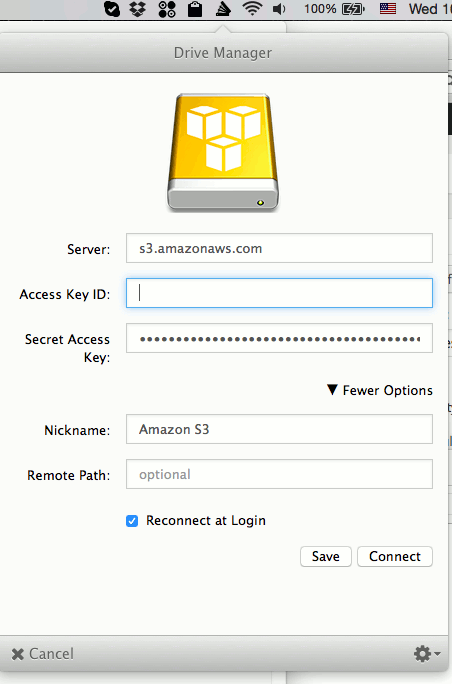The height and width of the screenshot is (684, 452).
Task: Connect to the Amazon S3 server
Action: 395,556
